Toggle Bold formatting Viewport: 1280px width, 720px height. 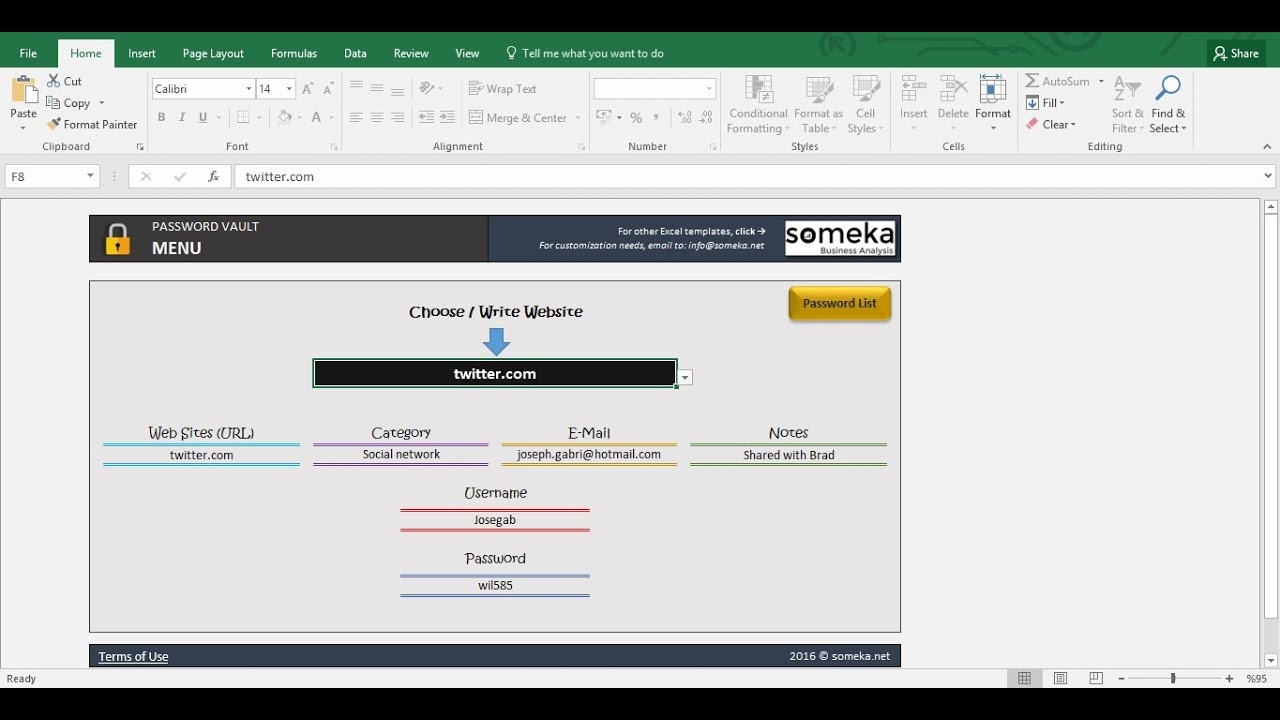[x=161, y=118]
